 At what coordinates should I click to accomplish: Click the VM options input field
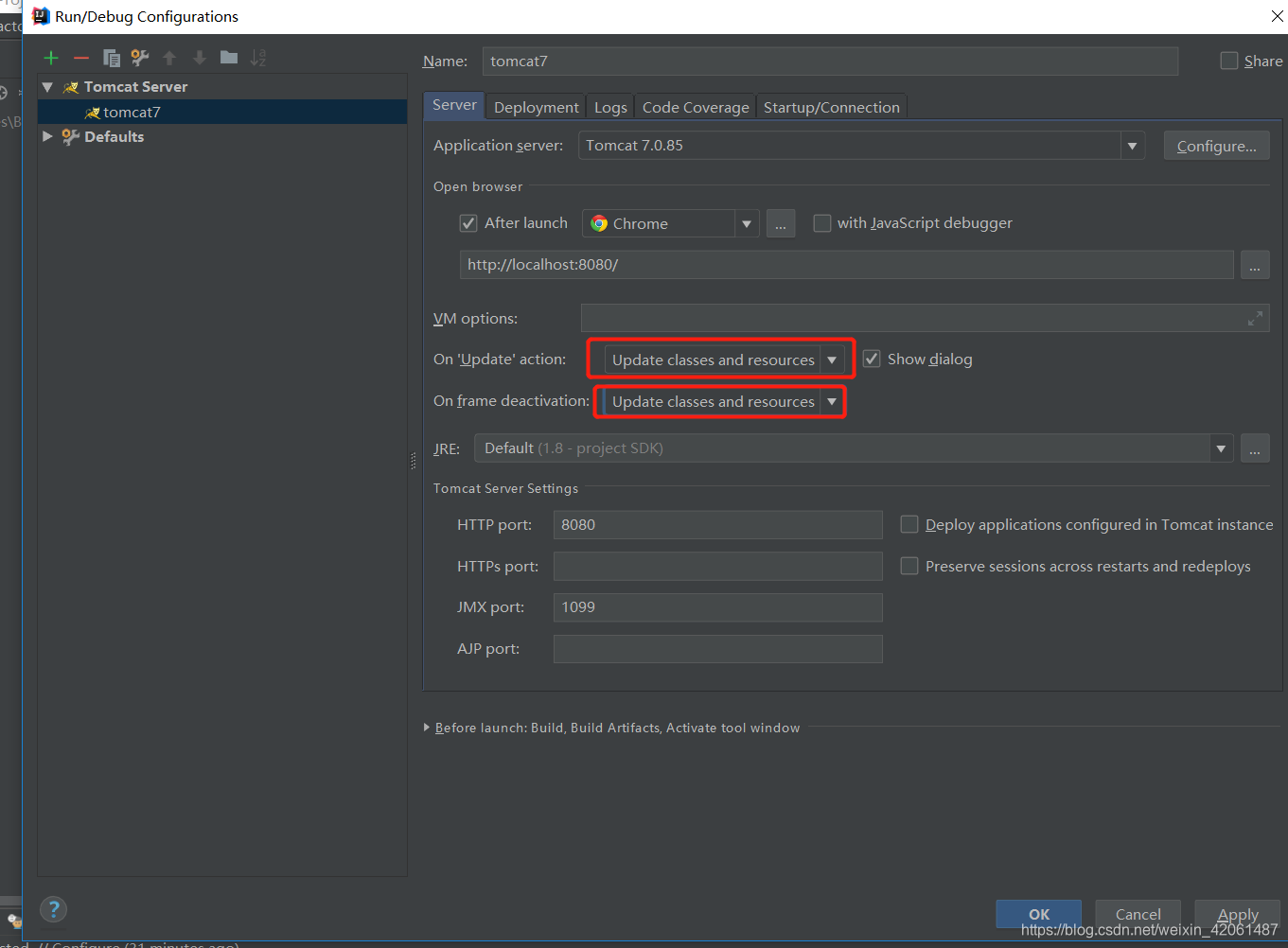click(x=925, y=319)
